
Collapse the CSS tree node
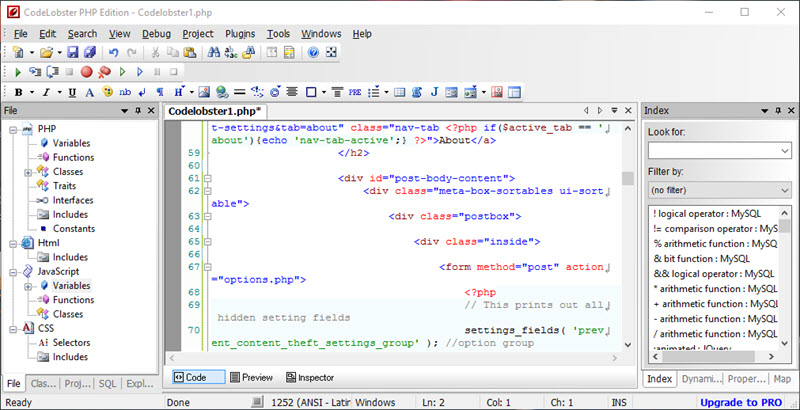tap(13, 329)
